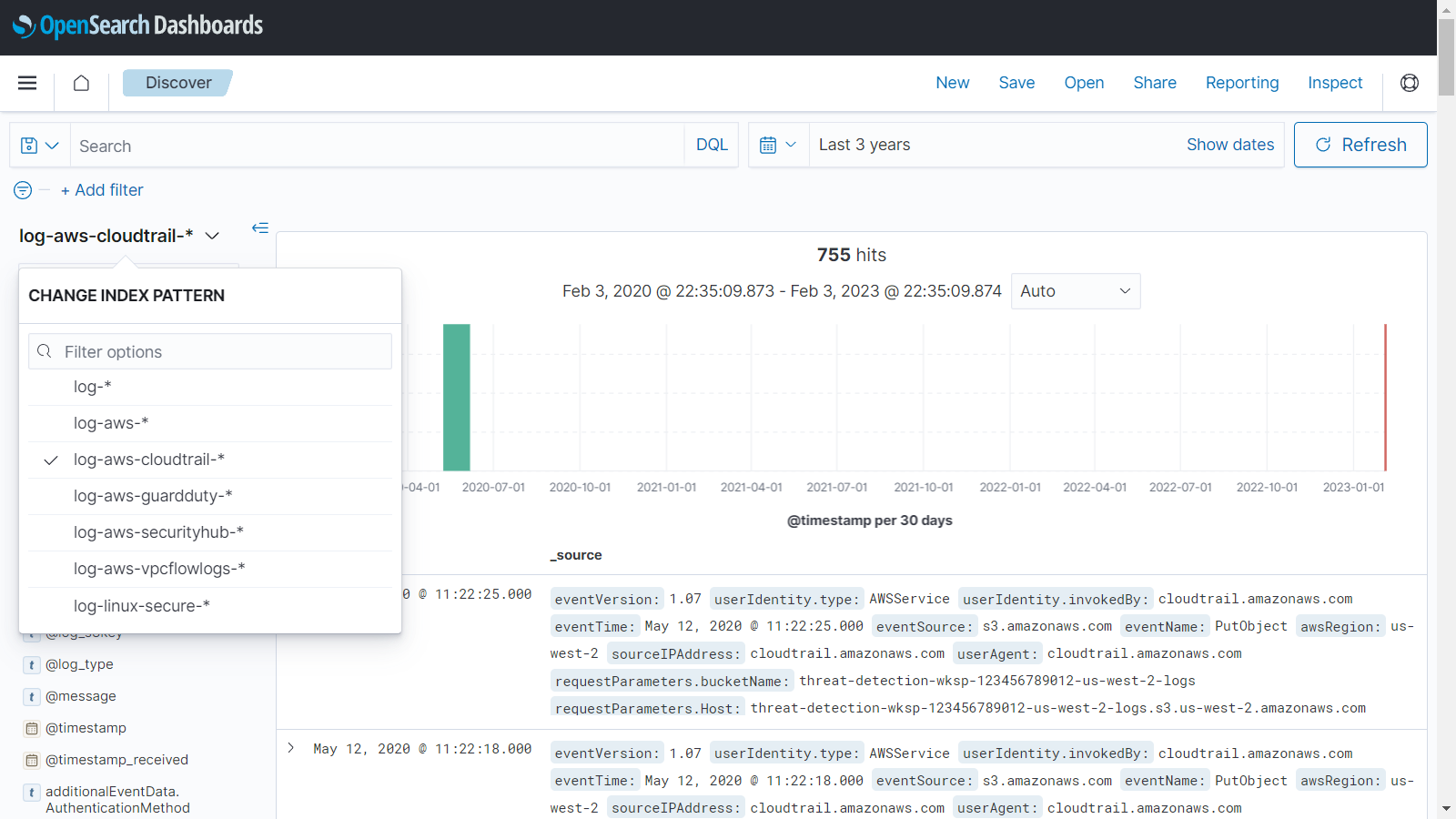This screenshot has height=819, width=1456.
Task: Open the help globe icon
Action: [1409, 83]
